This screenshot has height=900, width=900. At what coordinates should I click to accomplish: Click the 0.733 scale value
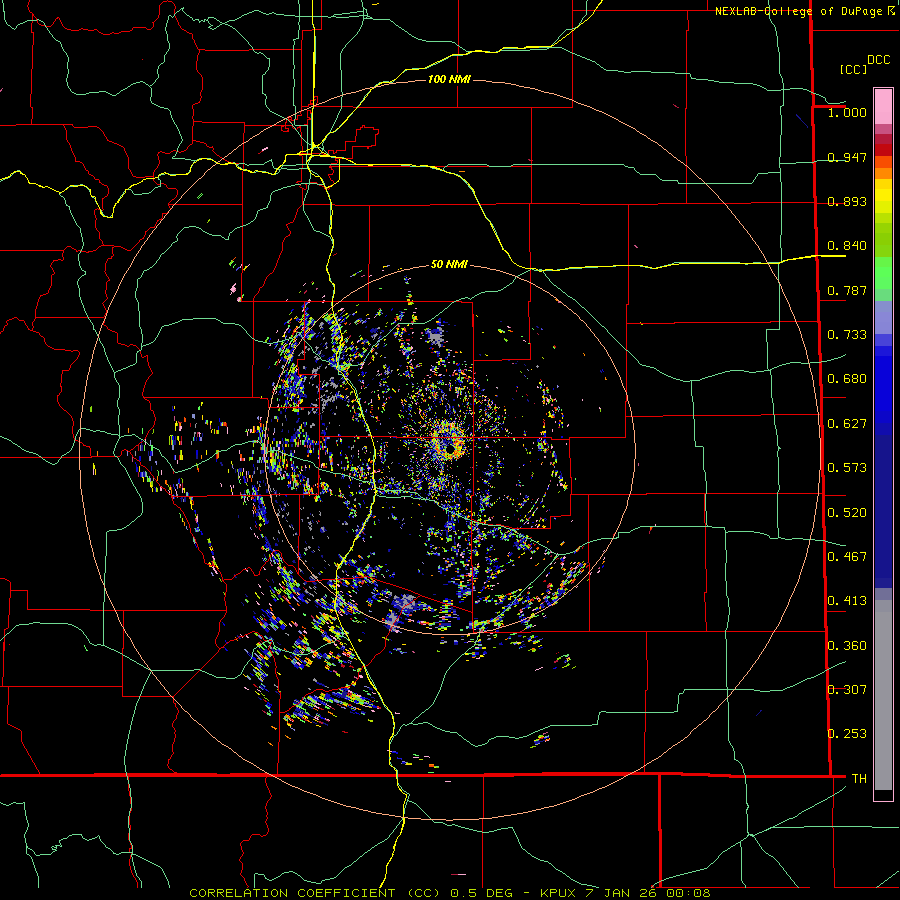click(847, 335)
